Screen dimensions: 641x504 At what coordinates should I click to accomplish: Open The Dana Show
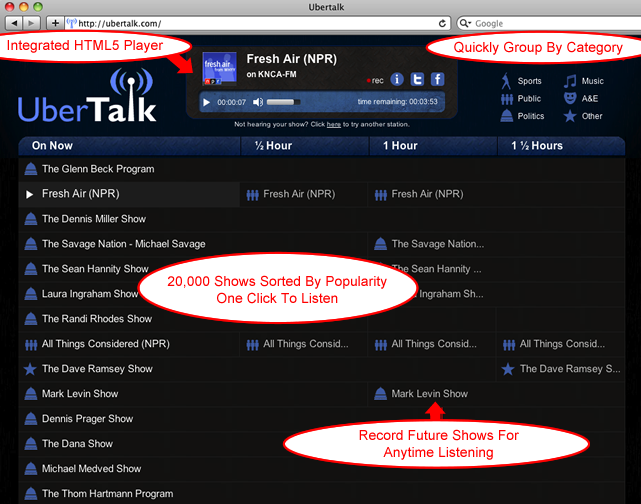tap(77, 444)
